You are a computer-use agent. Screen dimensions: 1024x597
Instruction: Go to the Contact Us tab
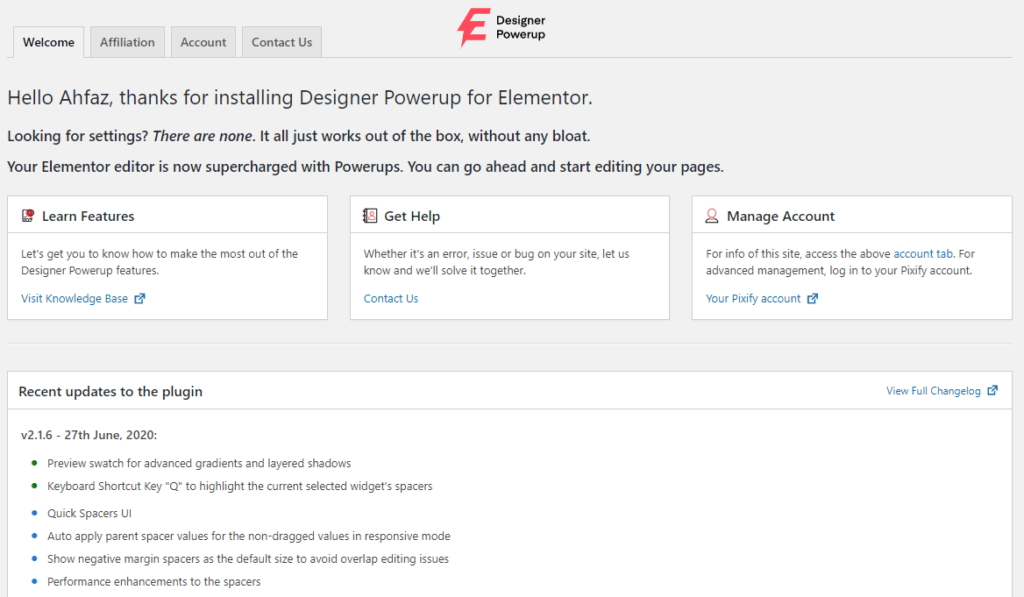tap(281, 42)
